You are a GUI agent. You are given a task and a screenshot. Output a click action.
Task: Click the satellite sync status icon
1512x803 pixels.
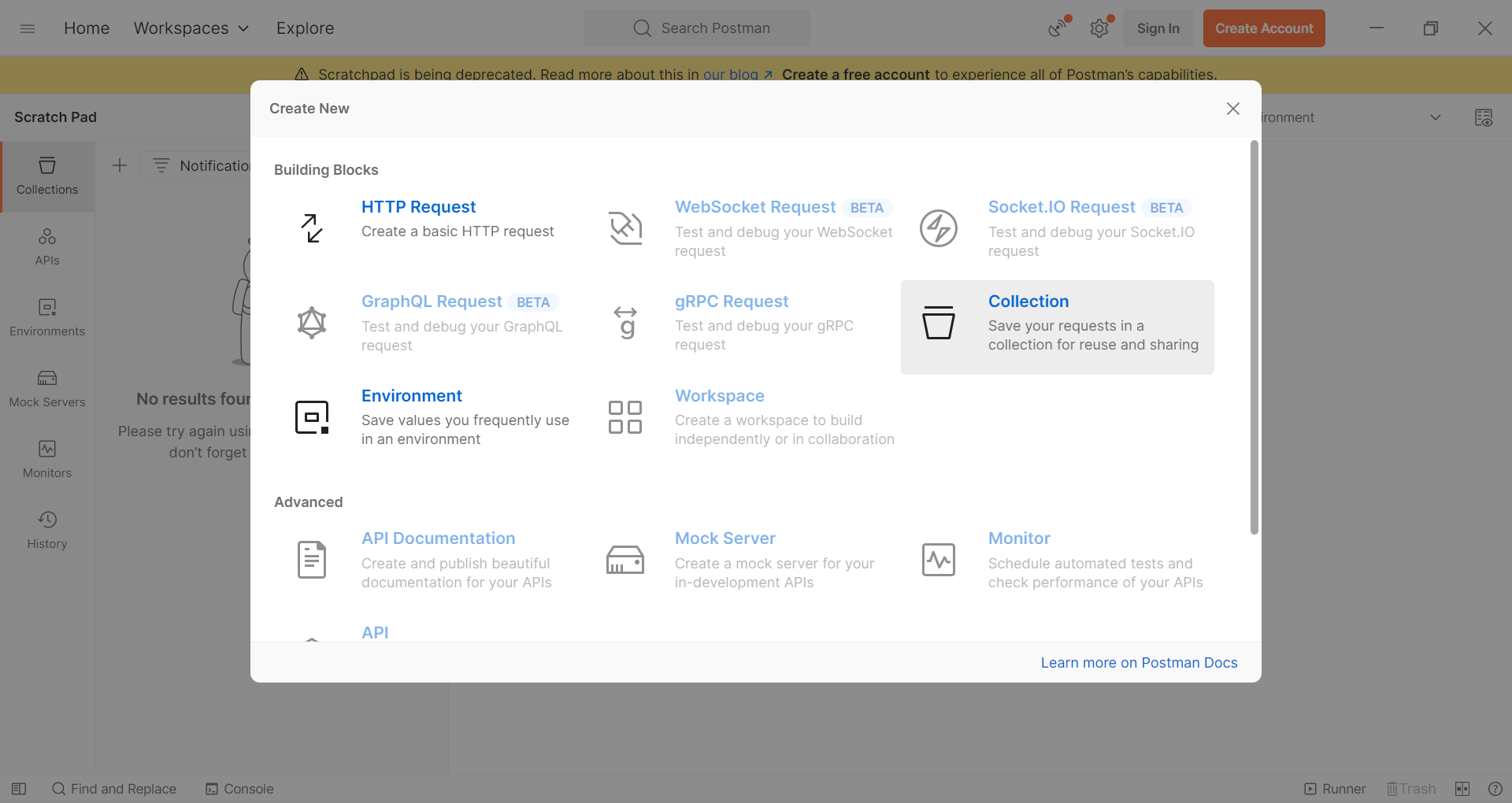(1057, 28)
